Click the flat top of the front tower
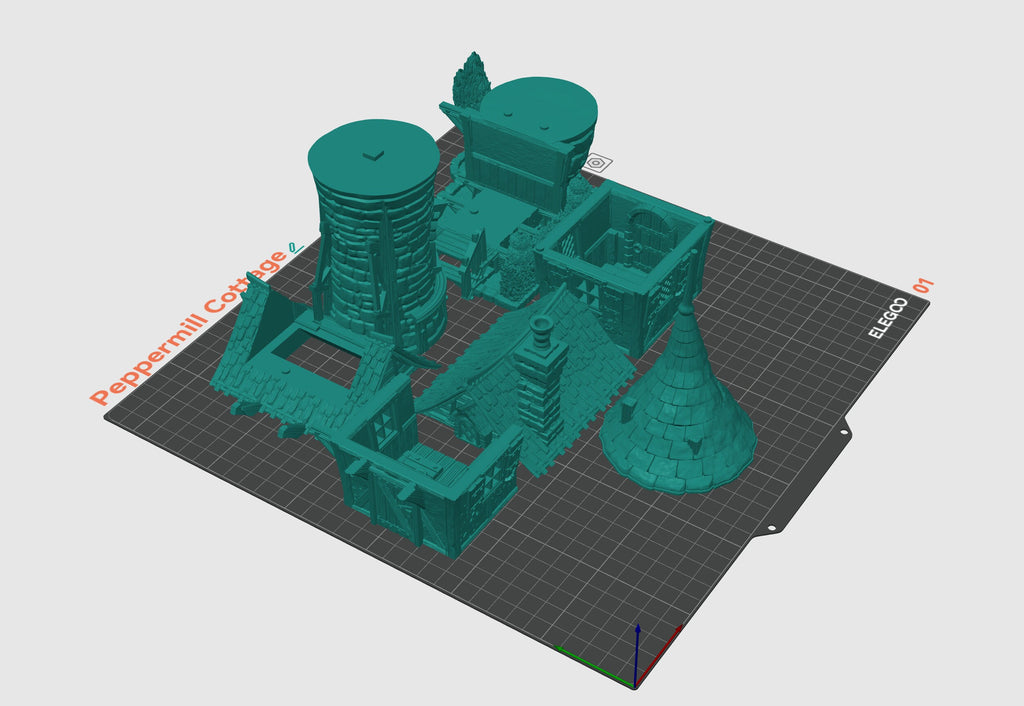This screenshot has height=706, width=1024. point(372,150)
